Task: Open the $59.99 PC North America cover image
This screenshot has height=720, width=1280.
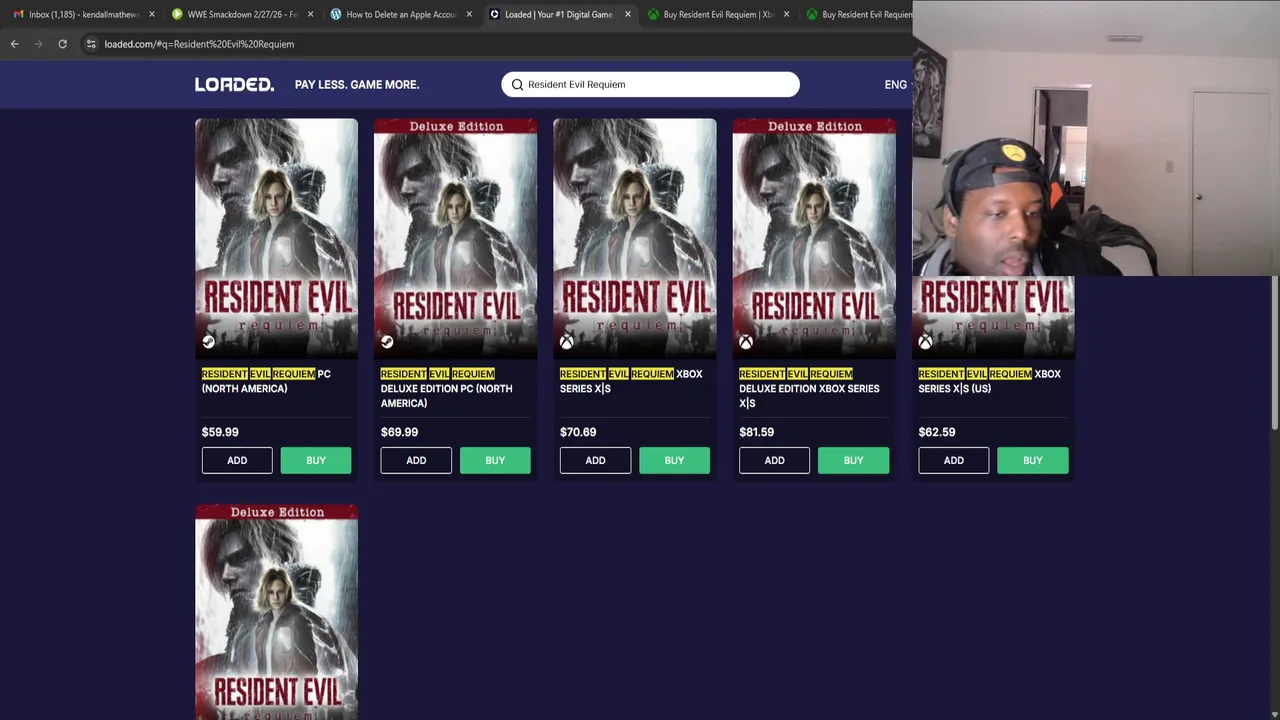Action: coord(276,238)
